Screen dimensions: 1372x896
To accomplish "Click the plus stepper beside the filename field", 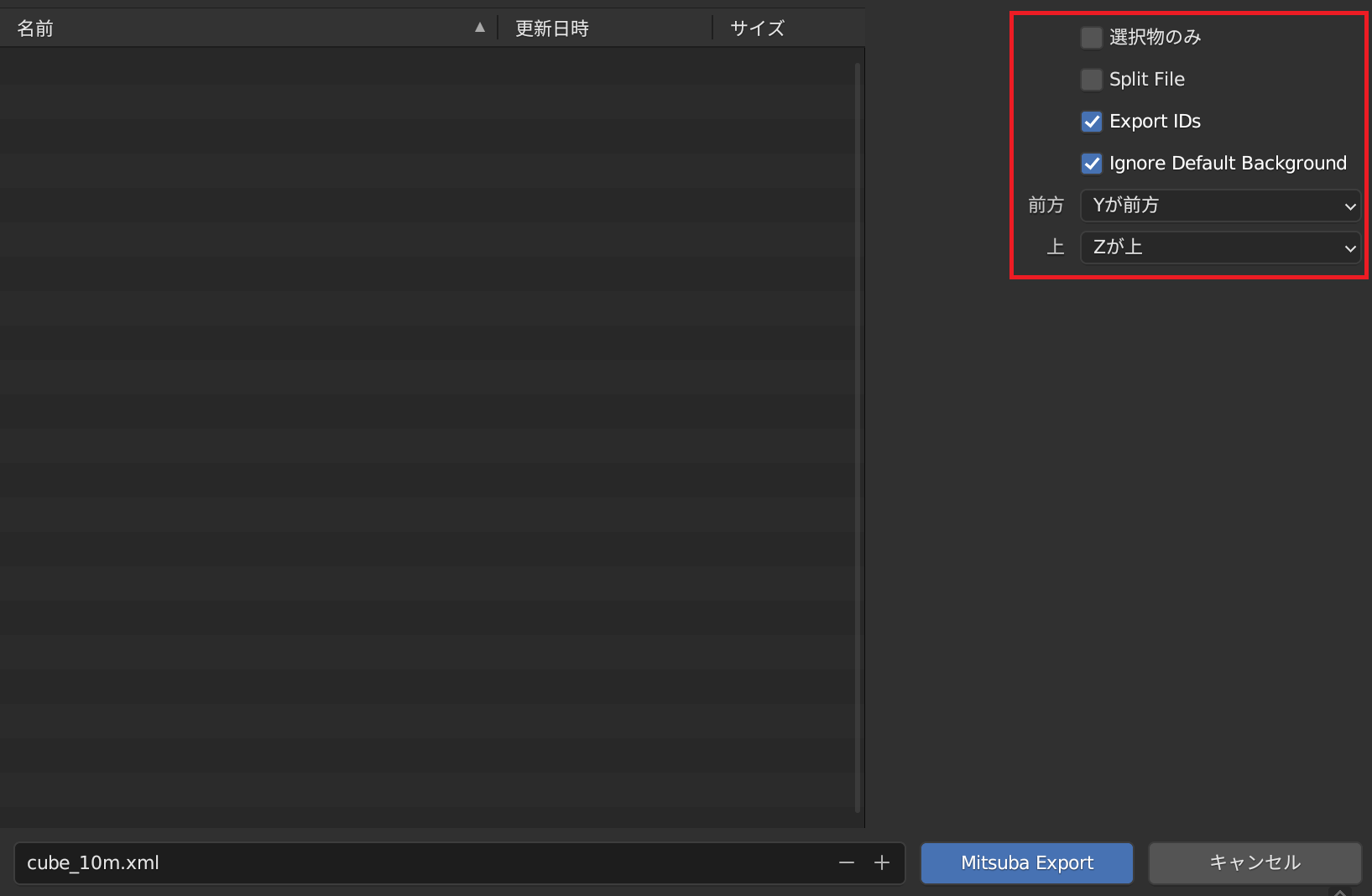I will (882, 862).
